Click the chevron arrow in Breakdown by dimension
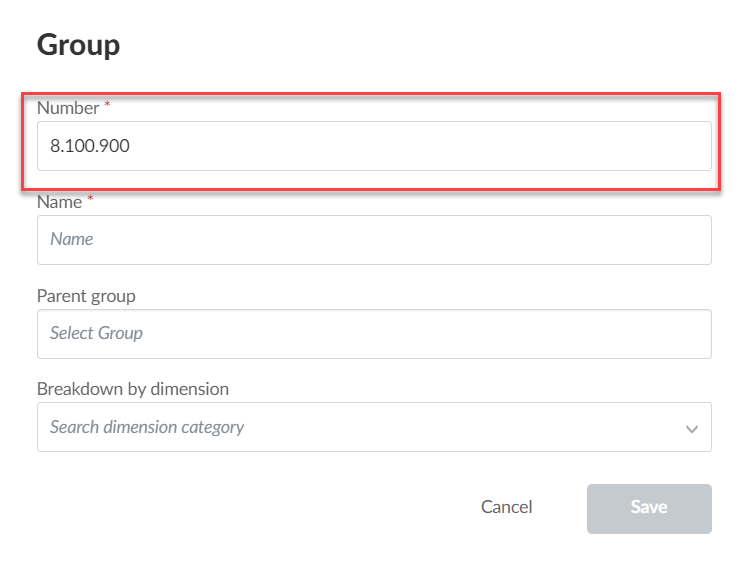 692,429
